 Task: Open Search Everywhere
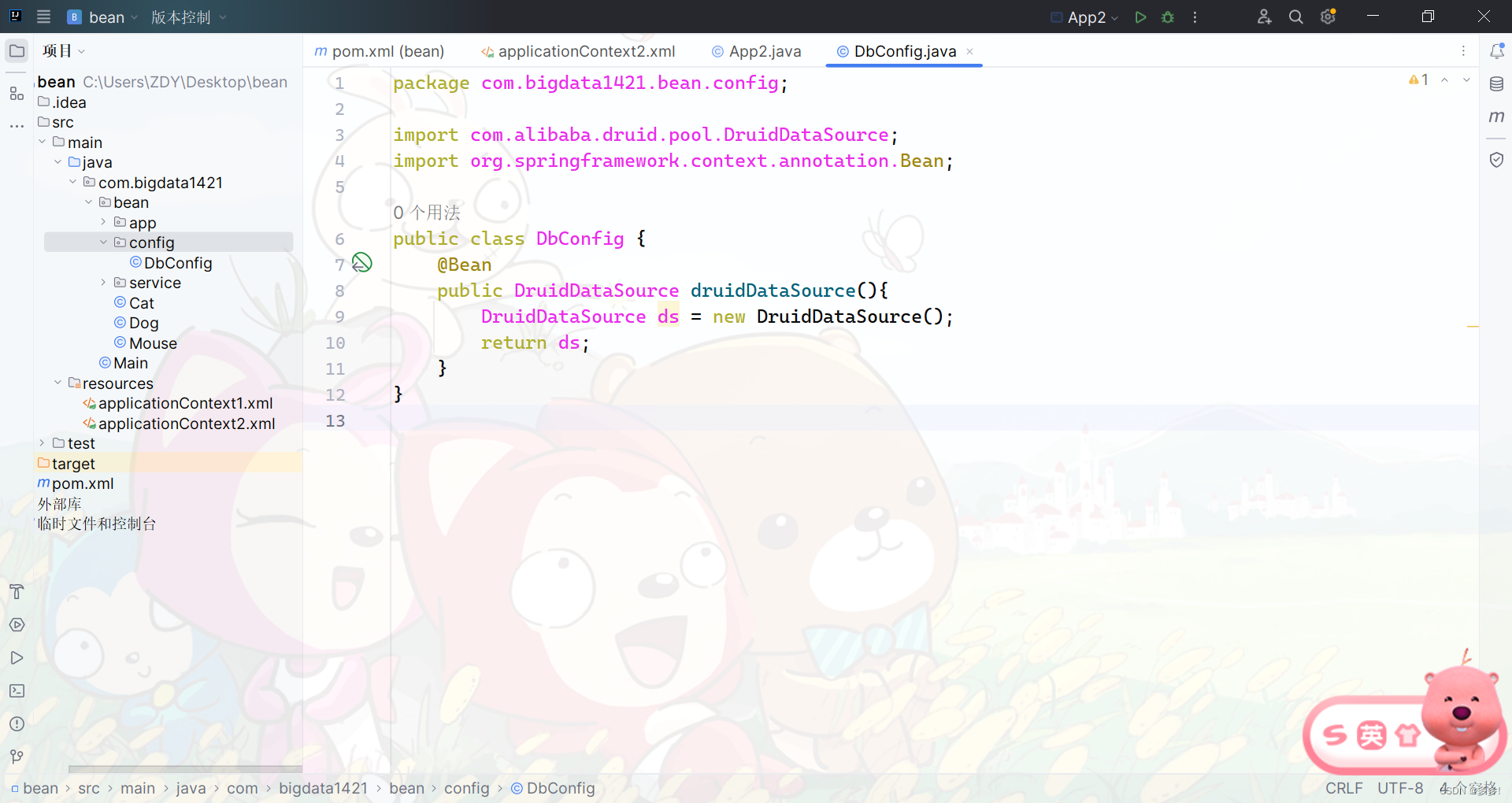coord(1296,17)
